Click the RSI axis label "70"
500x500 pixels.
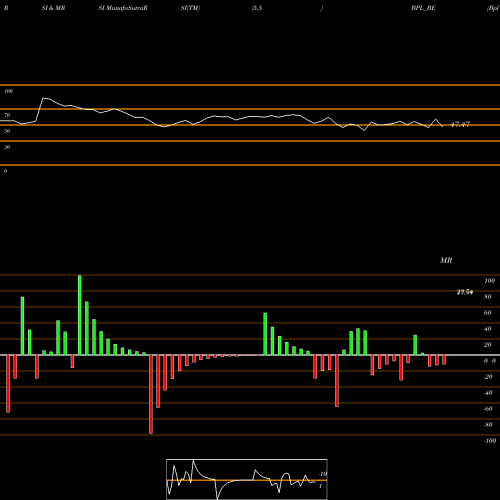pos(7,115)
